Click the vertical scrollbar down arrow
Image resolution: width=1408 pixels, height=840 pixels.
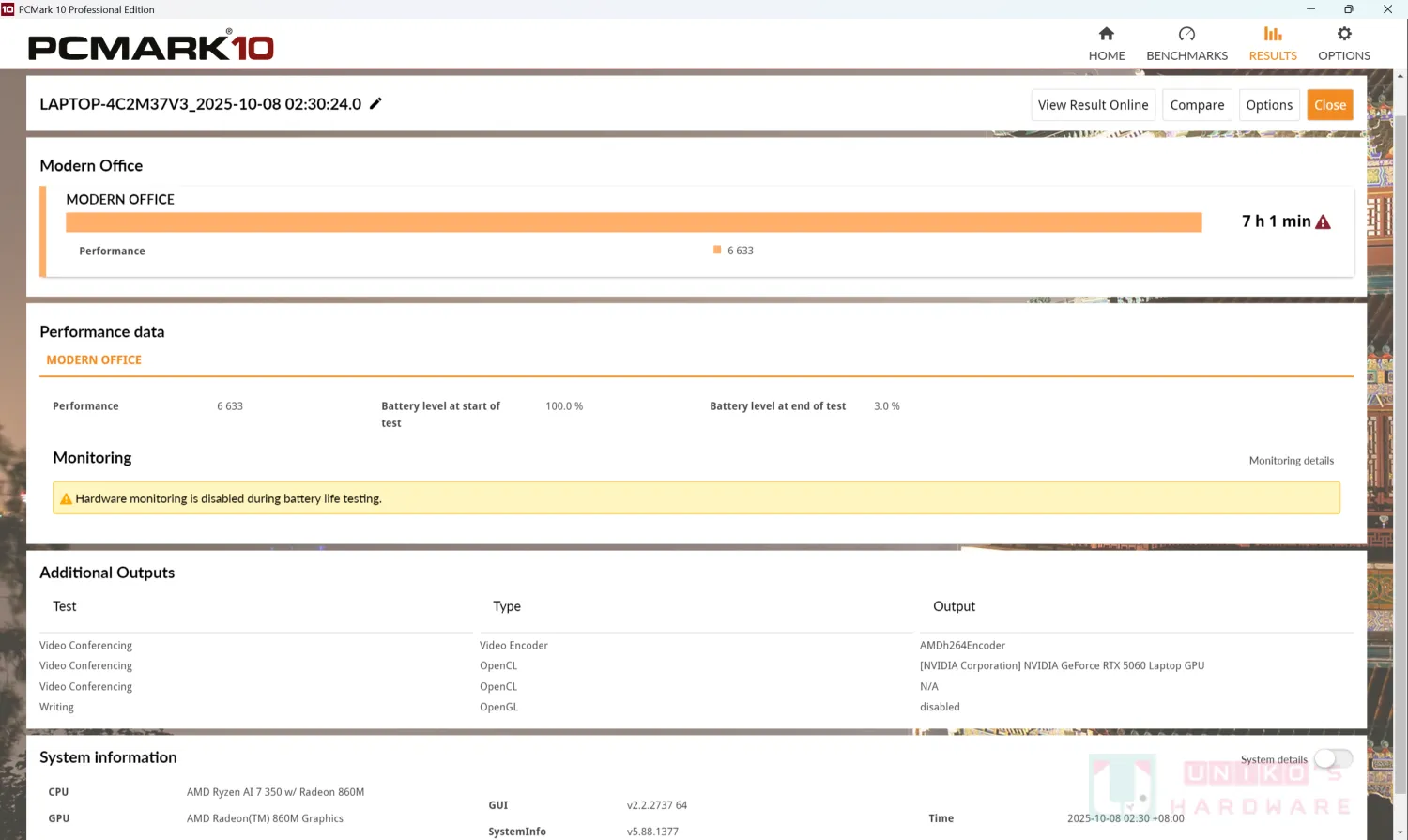(x=1400, y=832)
